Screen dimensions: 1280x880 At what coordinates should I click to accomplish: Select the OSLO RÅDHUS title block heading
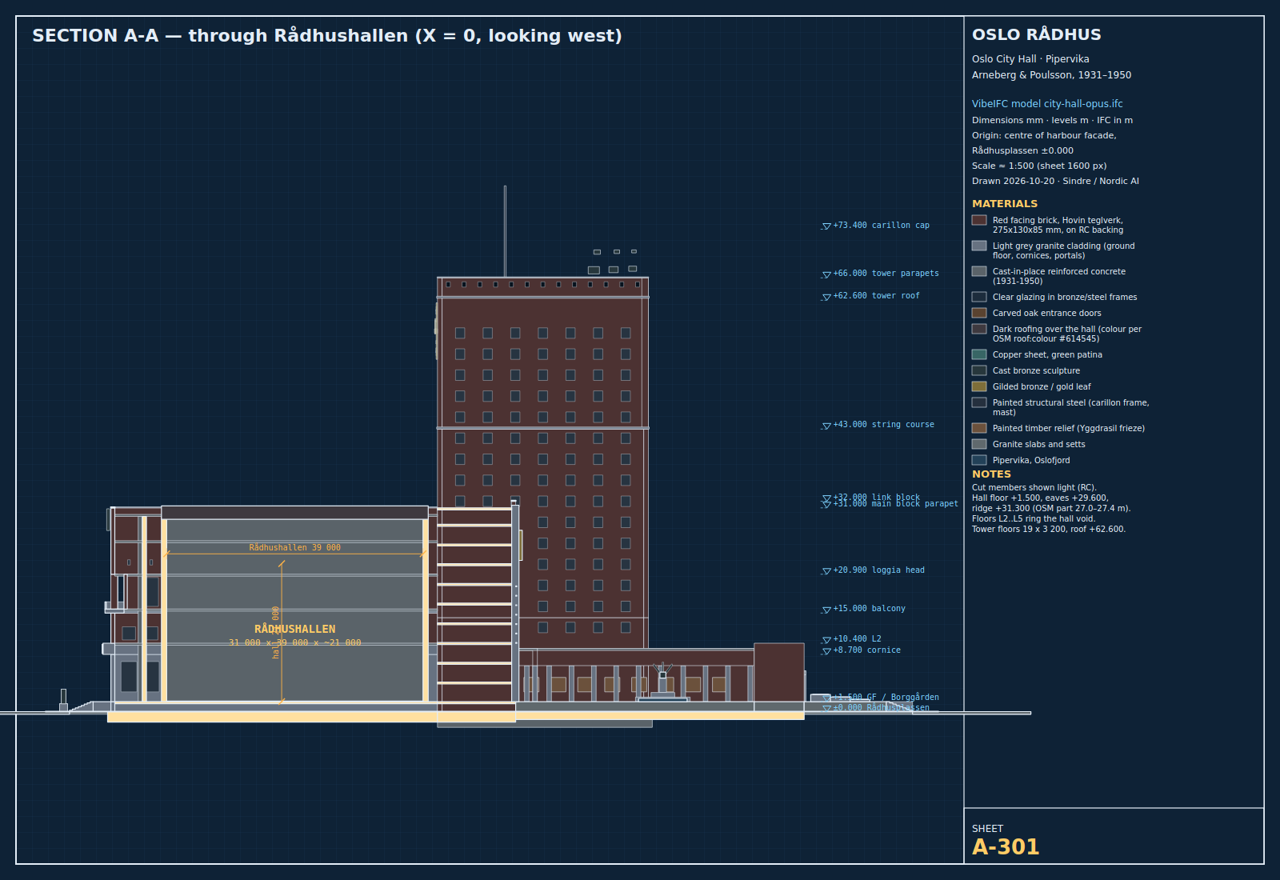(1037, 35)
